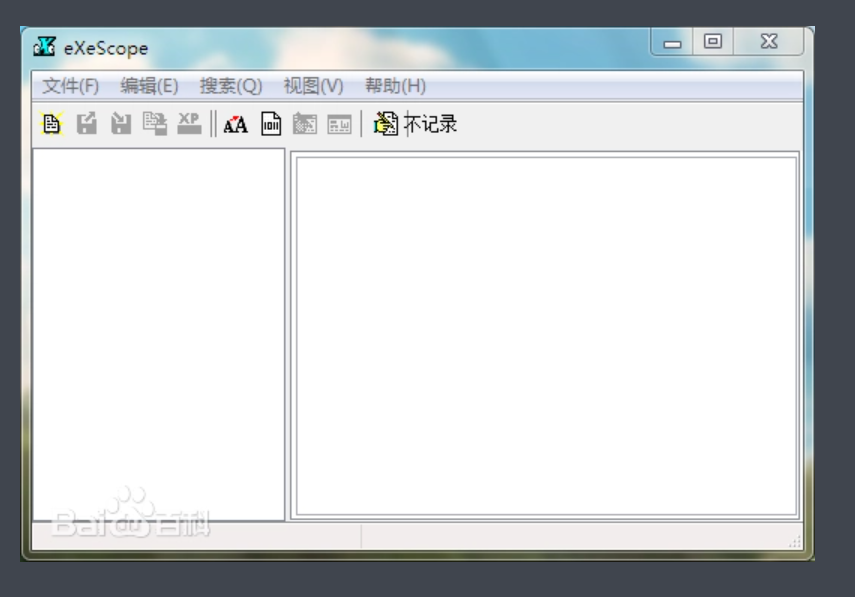Open the 视图(V) menu
The image size is (855, 597).
pos(313,86)
